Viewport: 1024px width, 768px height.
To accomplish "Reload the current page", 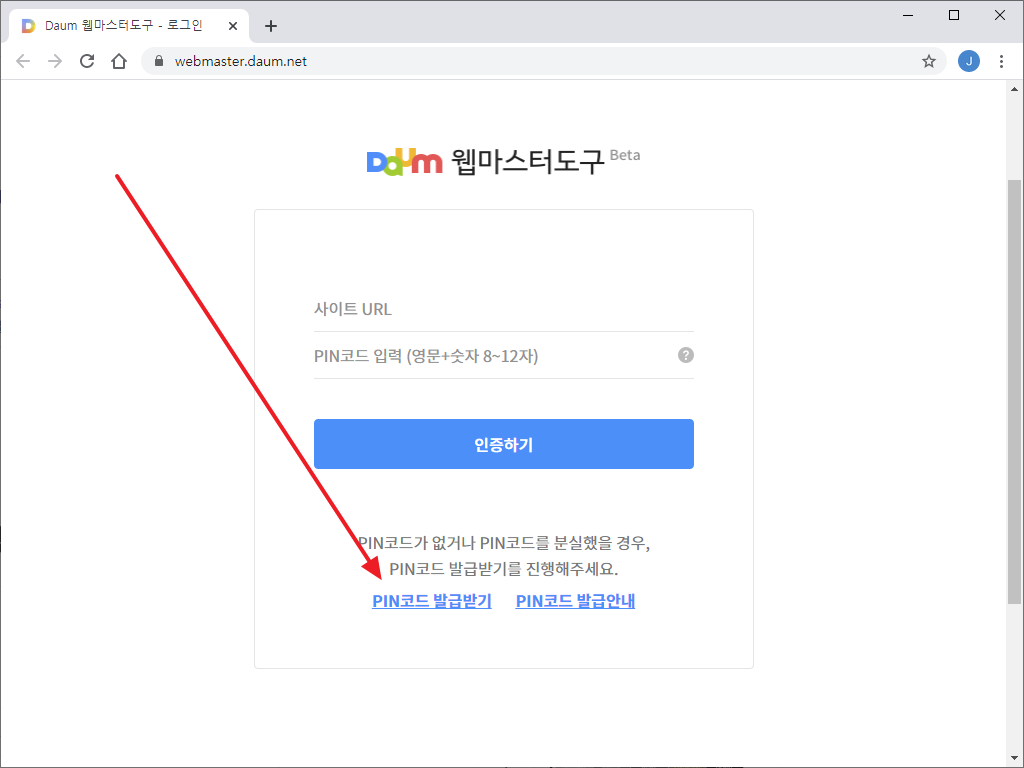I will 87,61.
